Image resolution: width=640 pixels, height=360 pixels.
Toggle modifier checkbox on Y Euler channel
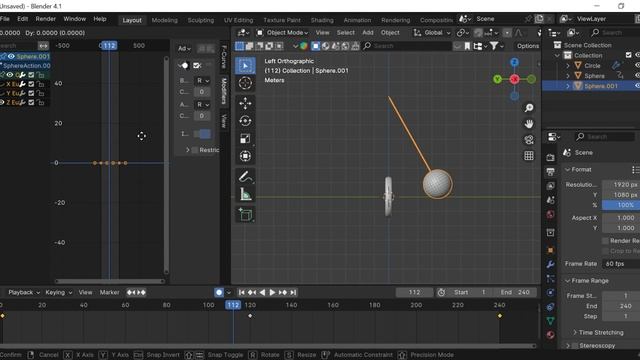coord(31,93)
